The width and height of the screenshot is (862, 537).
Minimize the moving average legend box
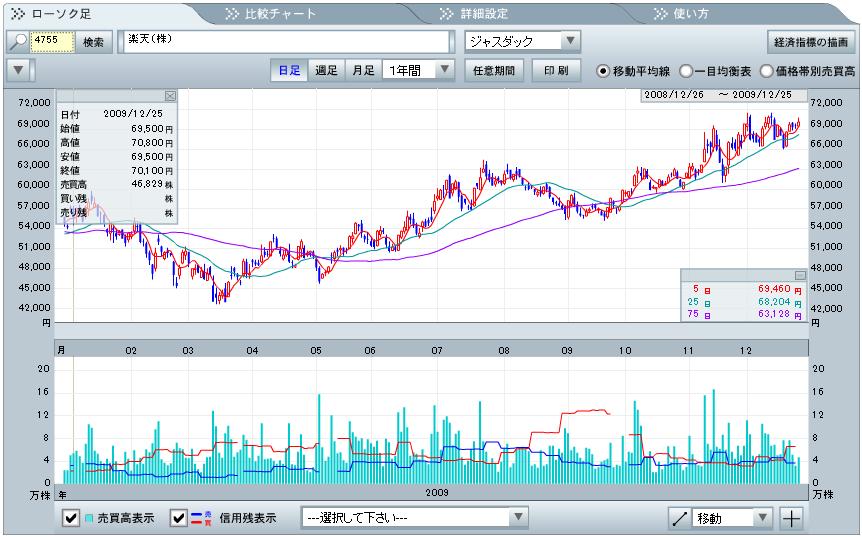click(800, 274)
